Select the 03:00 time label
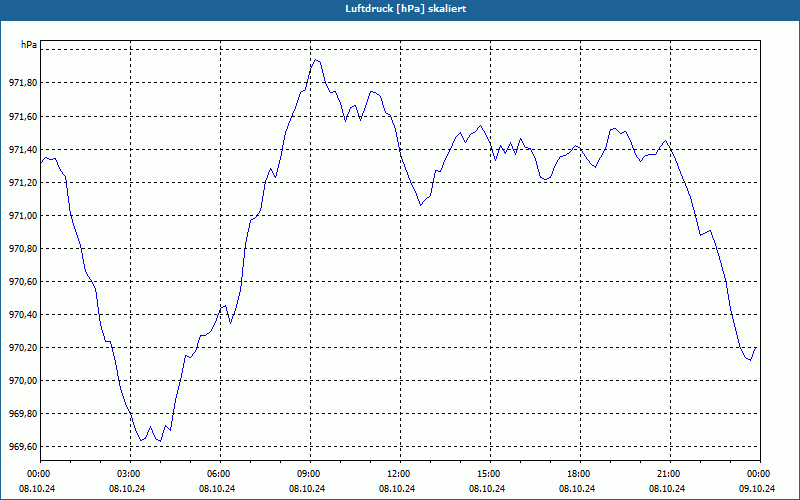 [x=128, y=474]
